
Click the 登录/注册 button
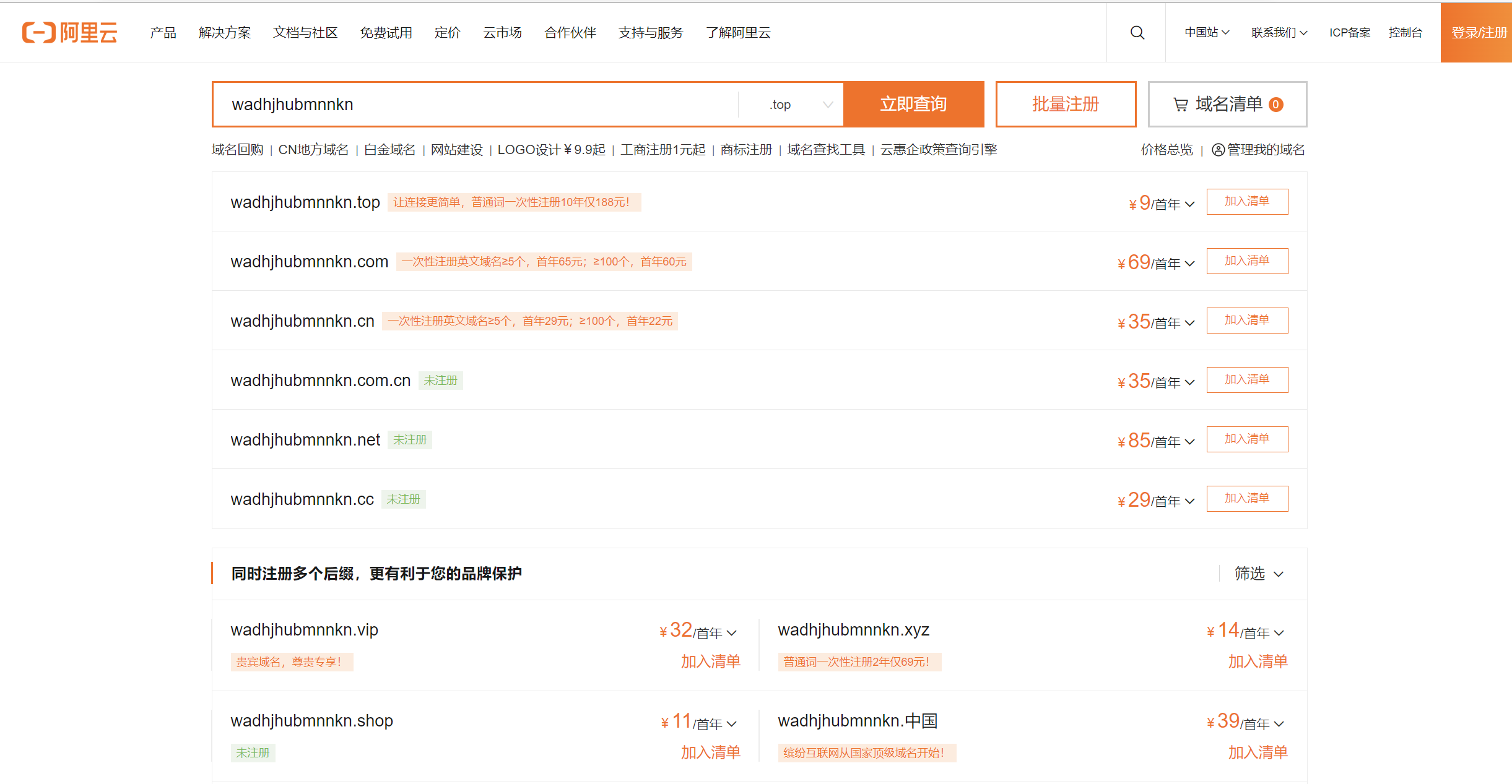pos(1478,32)
